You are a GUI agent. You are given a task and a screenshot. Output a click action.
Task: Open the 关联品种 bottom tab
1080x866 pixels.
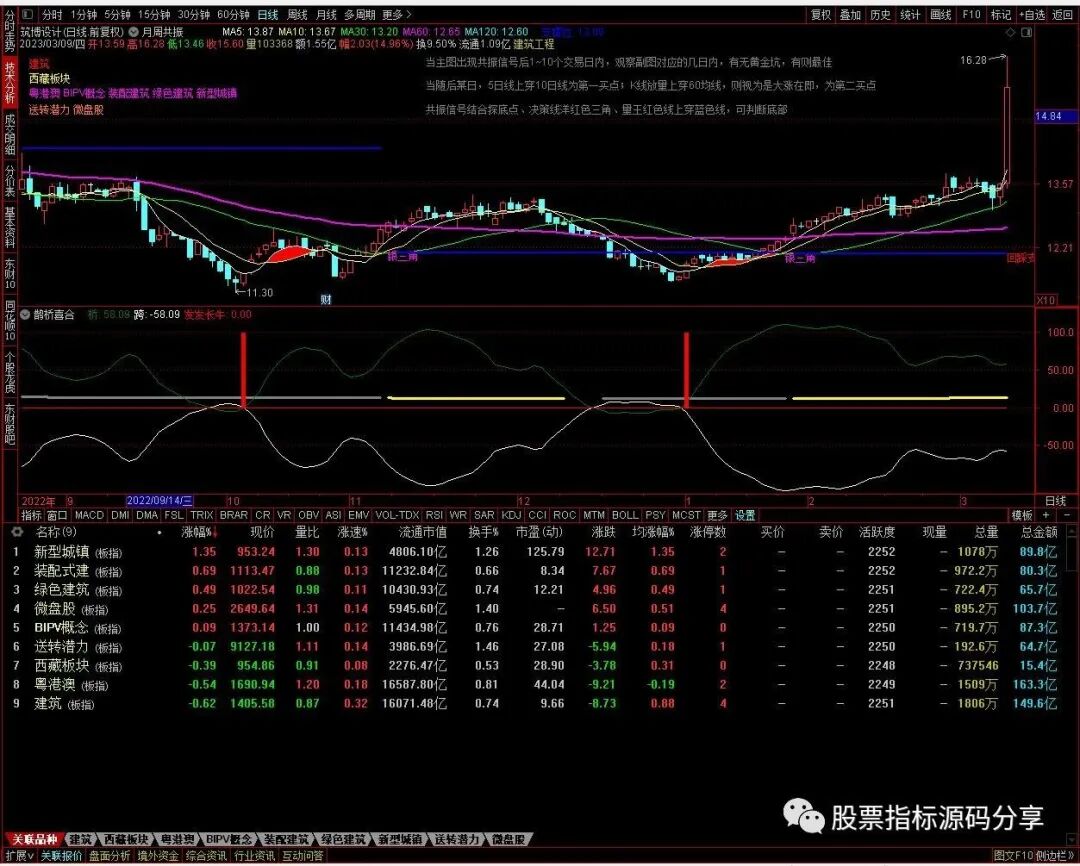(34, 839)
